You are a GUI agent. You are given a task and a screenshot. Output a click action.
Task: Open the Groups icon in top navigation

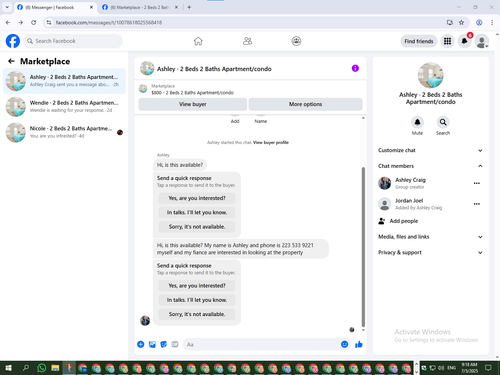[296, 41]
